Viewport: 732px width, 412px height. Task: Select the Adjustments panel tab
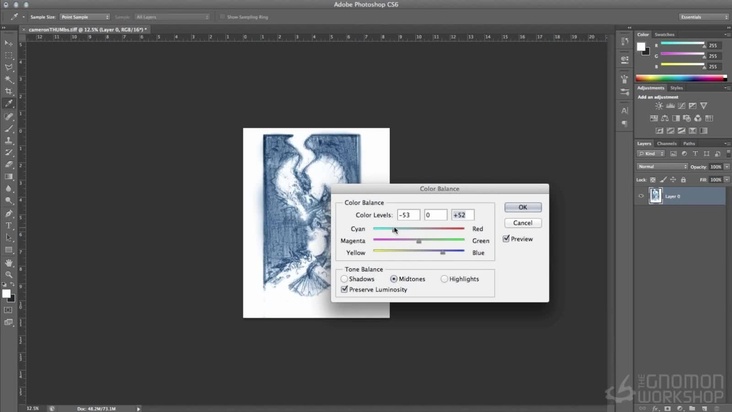[x=650, y=88]
